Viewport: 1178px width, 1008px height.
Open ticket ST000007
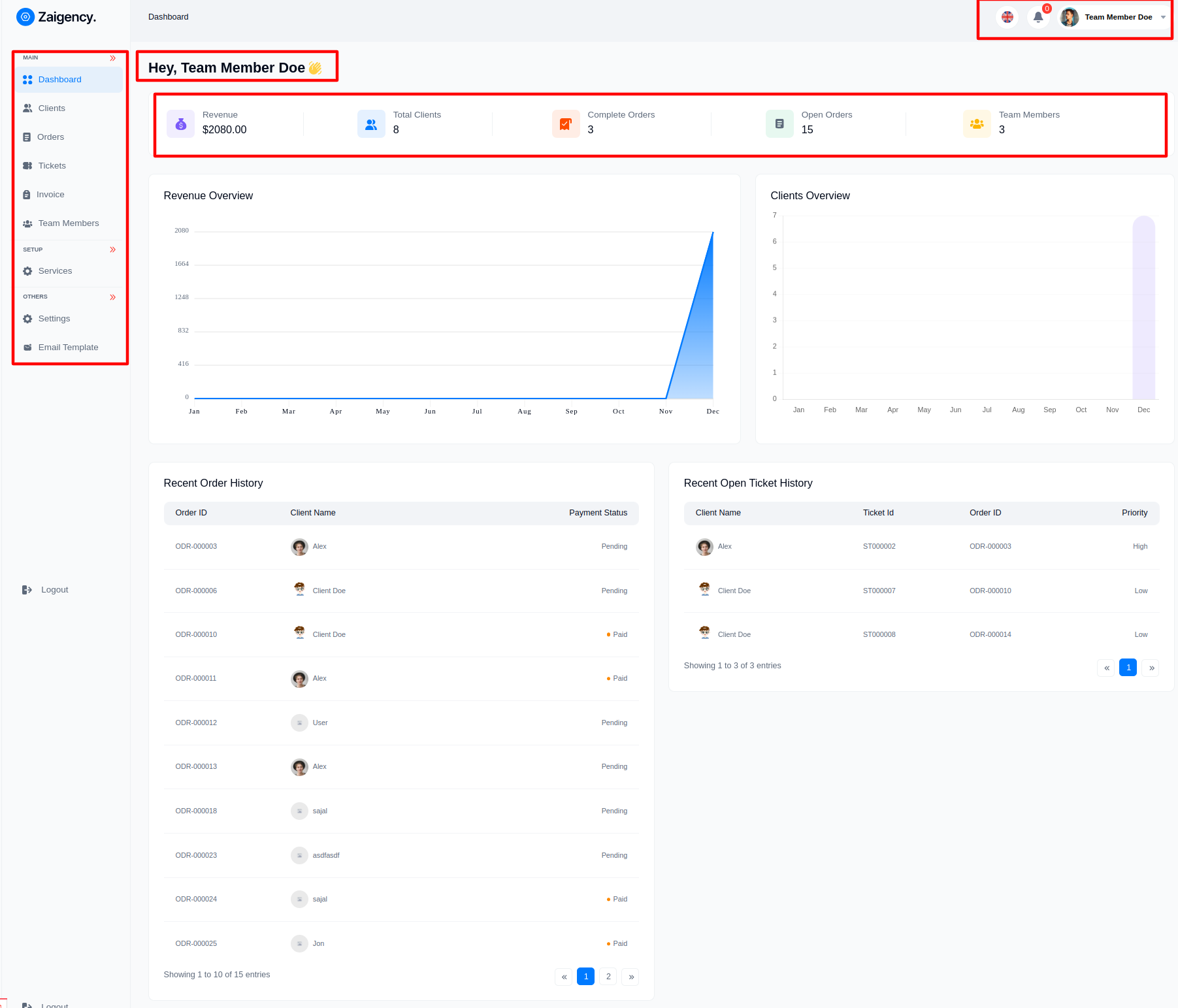879,591
